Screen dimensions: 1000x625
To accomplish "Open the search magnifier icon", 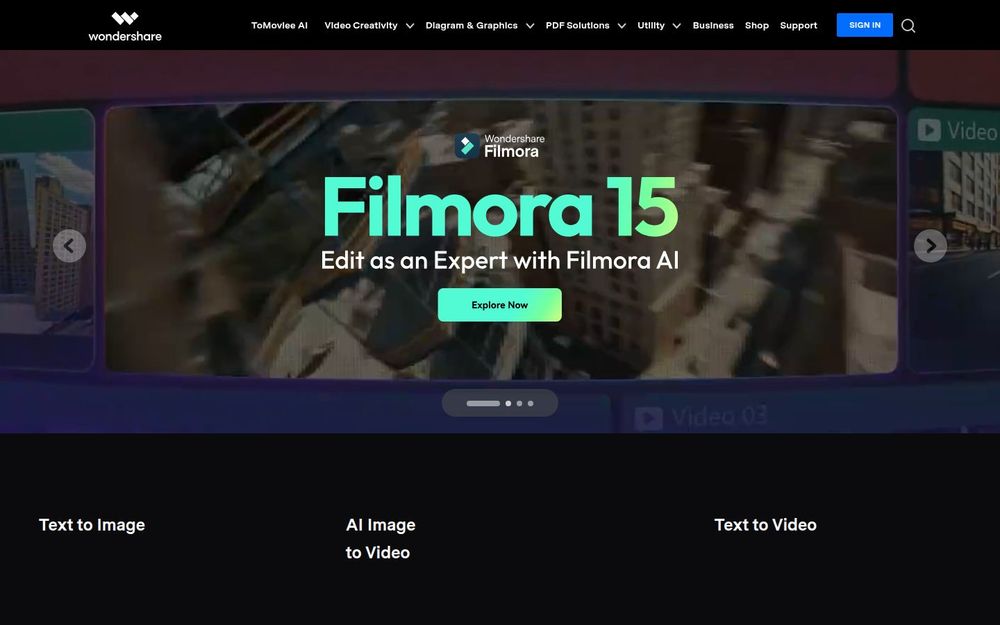I will tap(908, 26).
